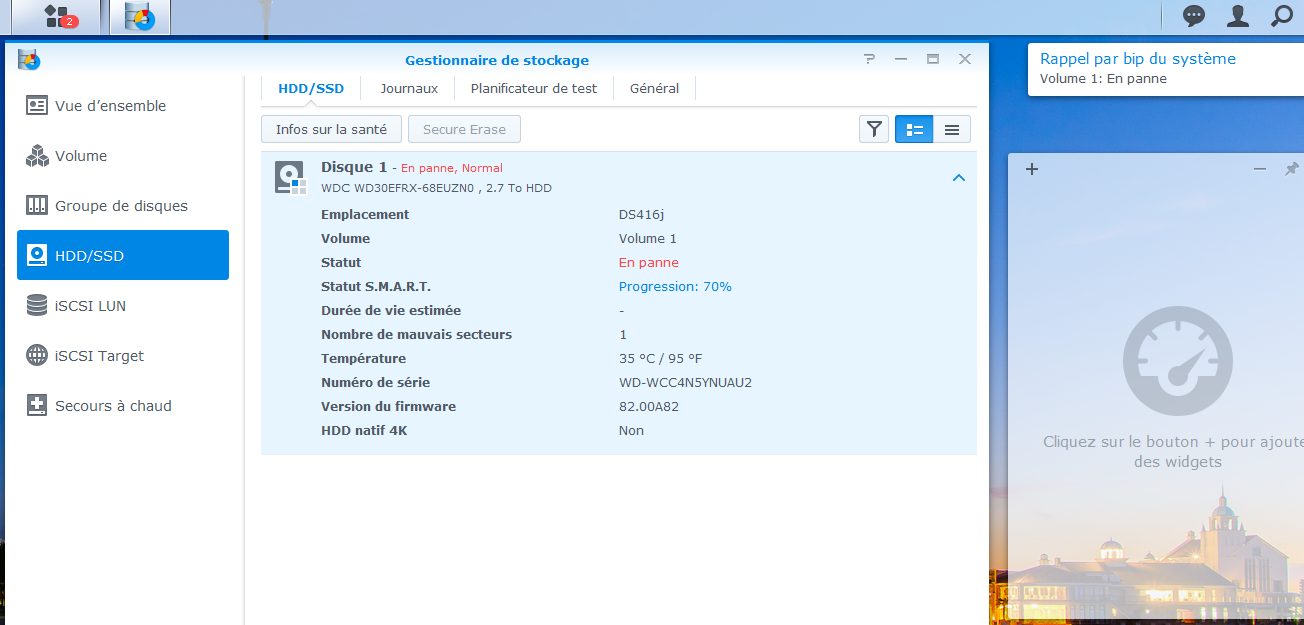Select HDD/SSD in sidebar

[123, 255]
